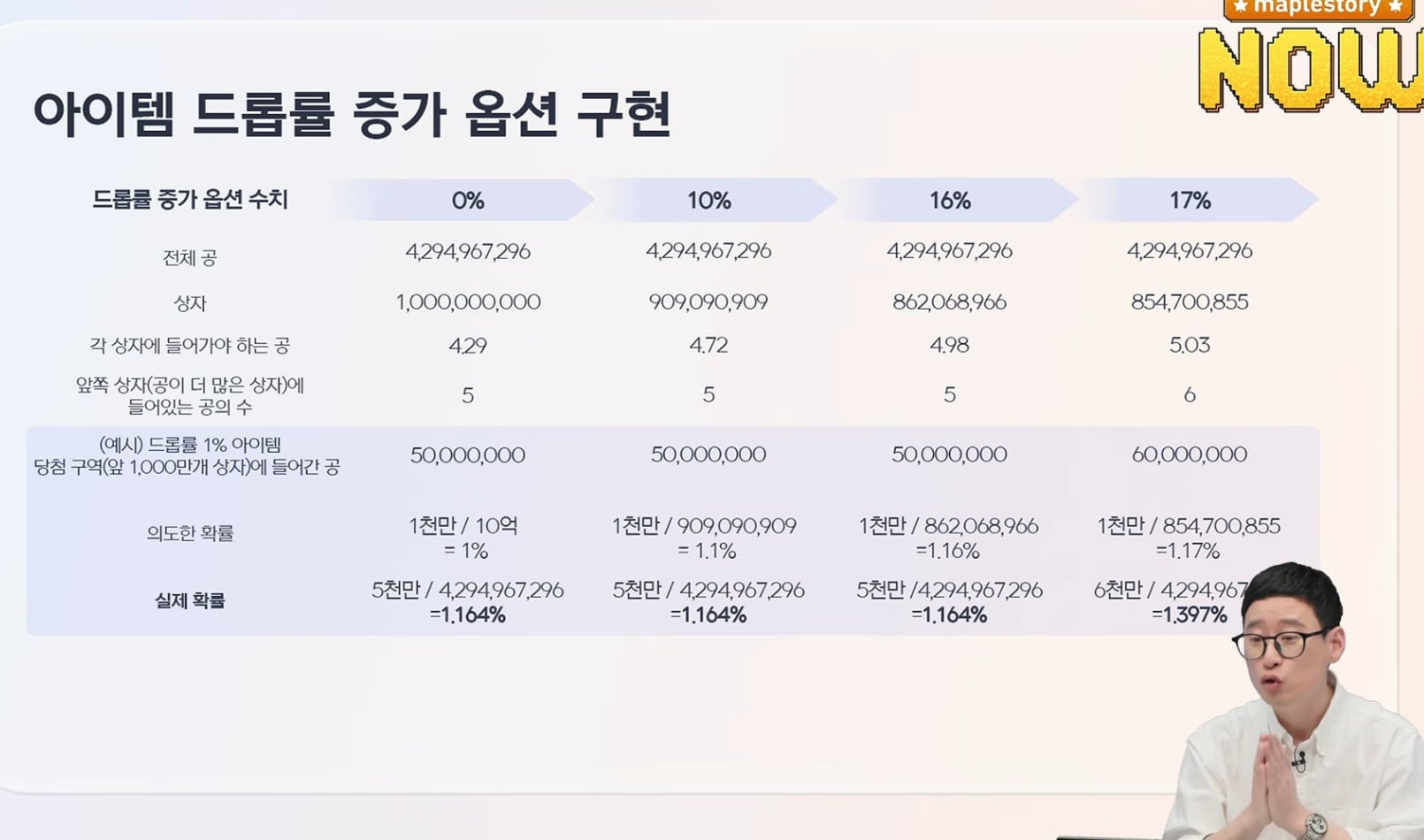
Task: Click the 전체 공 row label
Action: 189,258
